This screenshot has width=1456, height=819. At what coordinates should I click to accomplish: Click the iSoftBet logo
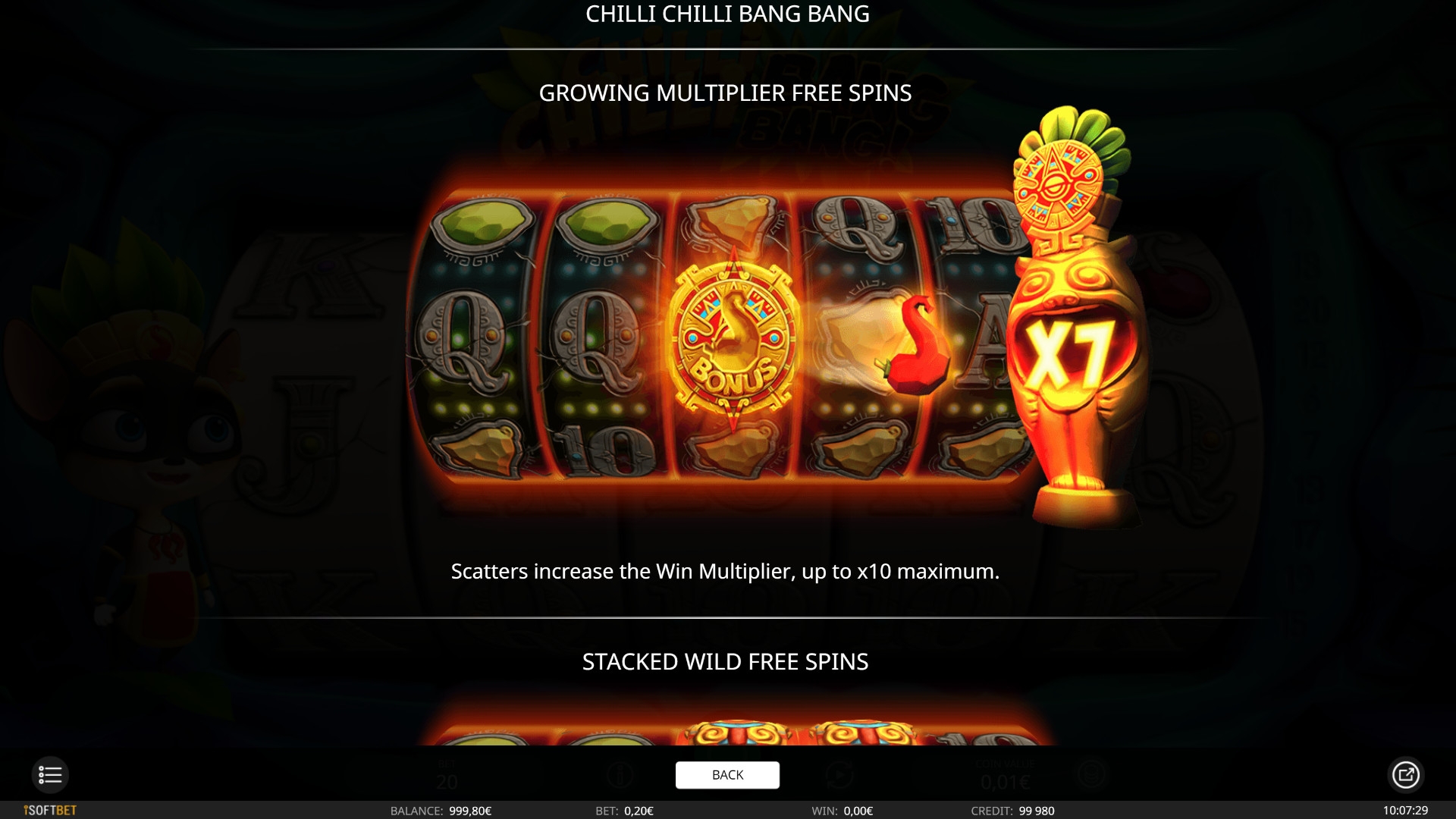pyautogui.click(x=50, y=810)
